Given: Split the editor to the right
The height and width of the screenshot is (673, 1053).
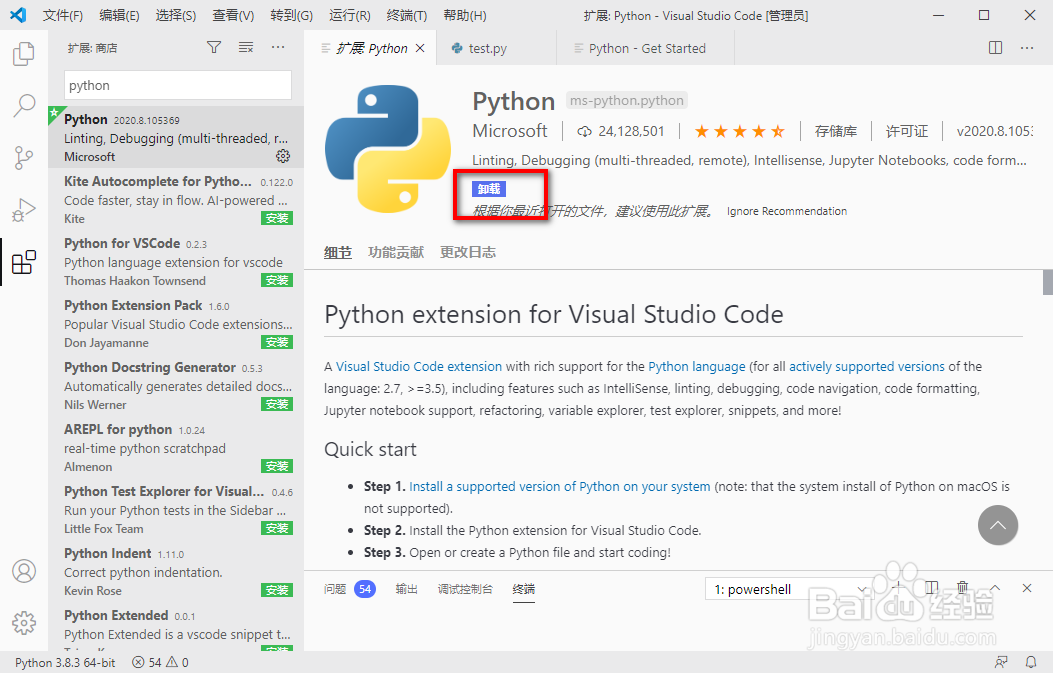Looking at the screenshot, I should [x=995, y=47].
